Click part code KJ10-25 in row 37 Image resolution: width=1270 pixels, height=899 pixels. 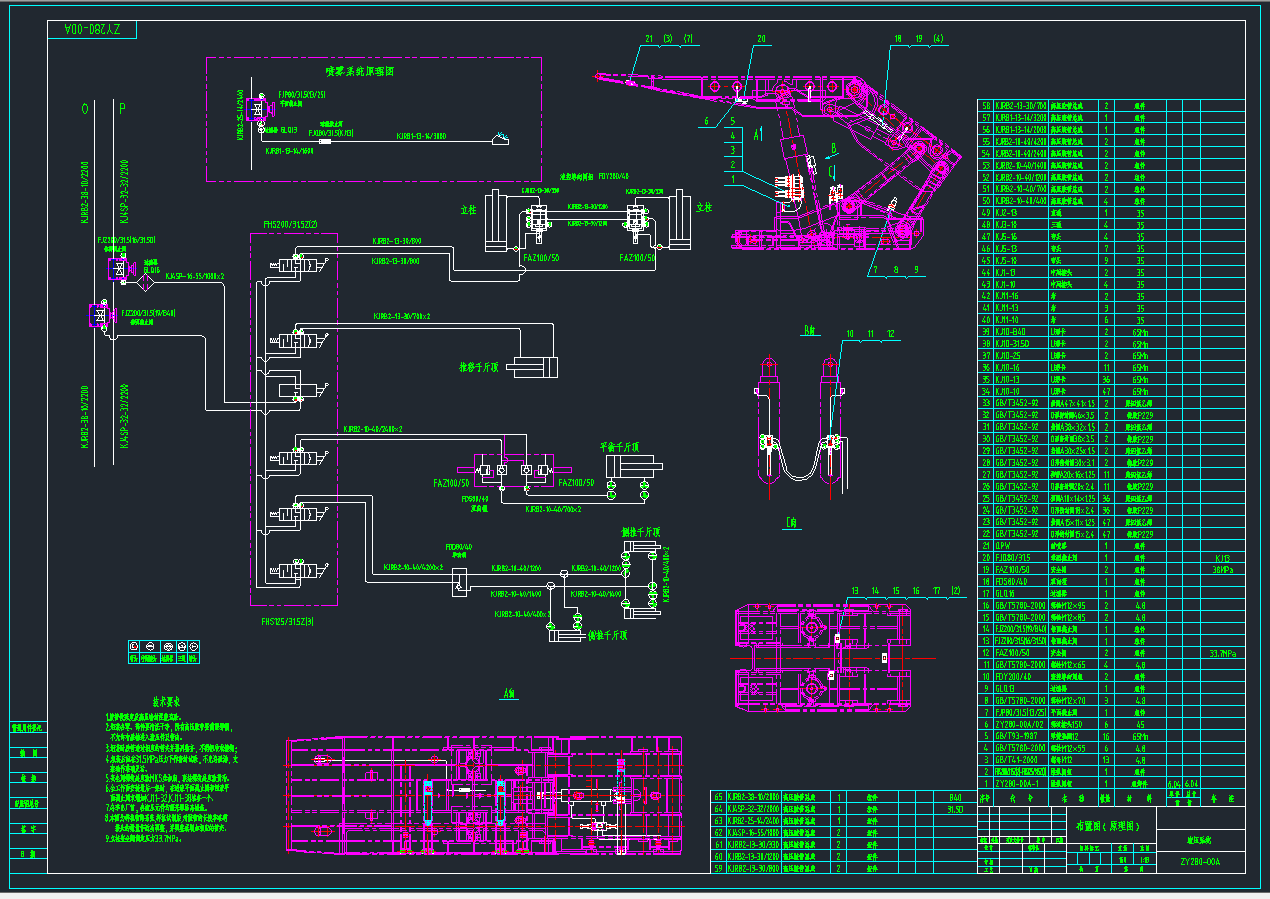pyautogui.click(x=1008, y=356)
